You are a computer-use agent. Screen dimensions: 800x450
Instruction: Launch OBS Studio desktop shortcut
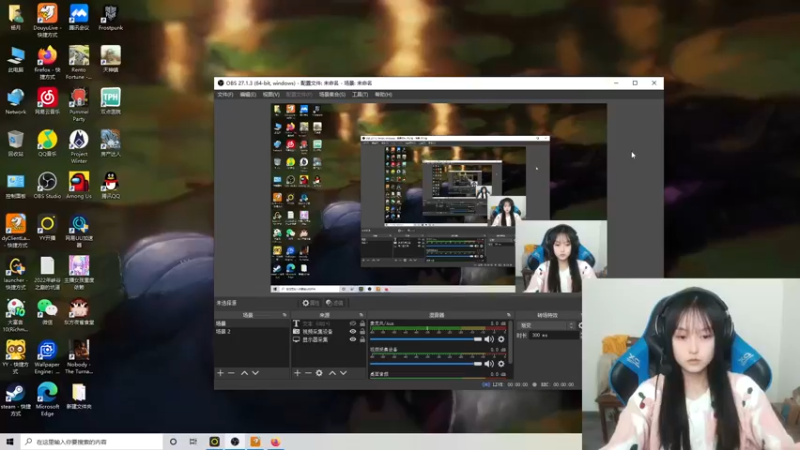[x=47, y=185]
